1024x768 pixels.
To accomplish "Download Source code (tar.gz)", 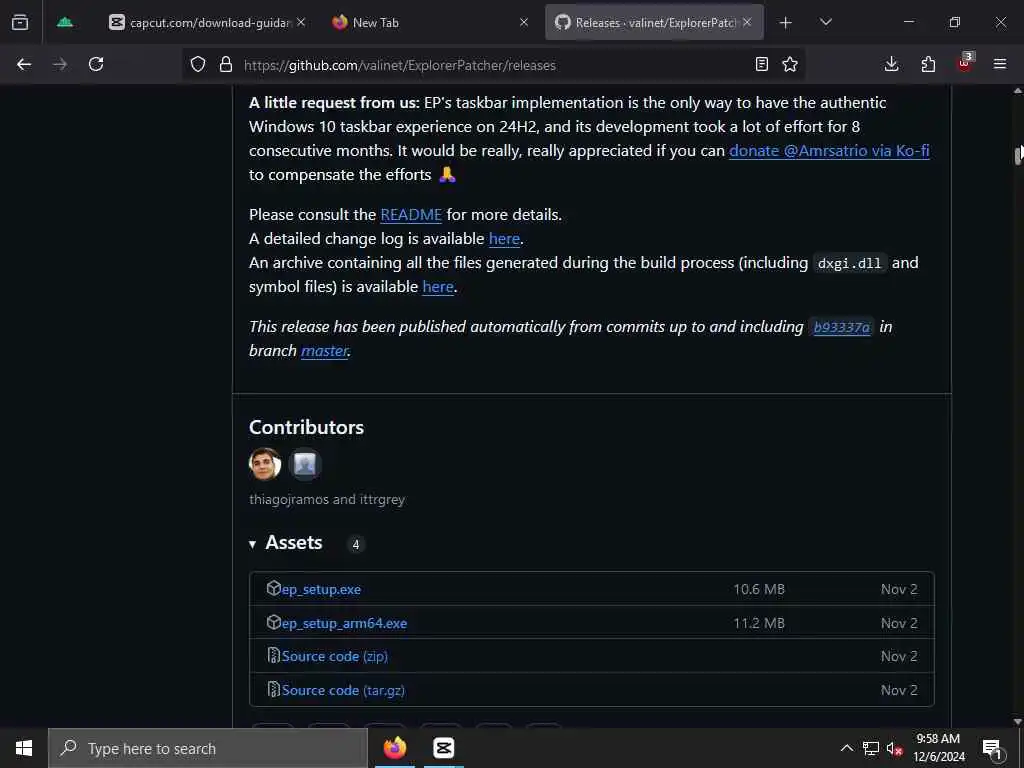I will pyautogui.click(x=343, y=690).
